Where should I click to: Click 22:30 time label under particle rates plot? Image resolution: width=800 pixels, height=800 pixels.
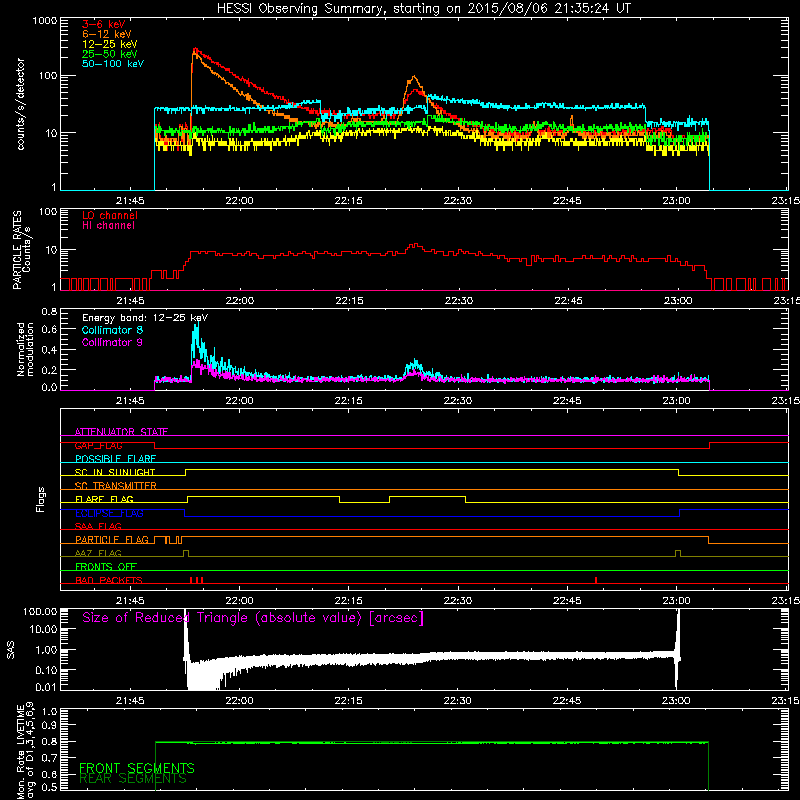pyautogui.click(x=458, y=301)
